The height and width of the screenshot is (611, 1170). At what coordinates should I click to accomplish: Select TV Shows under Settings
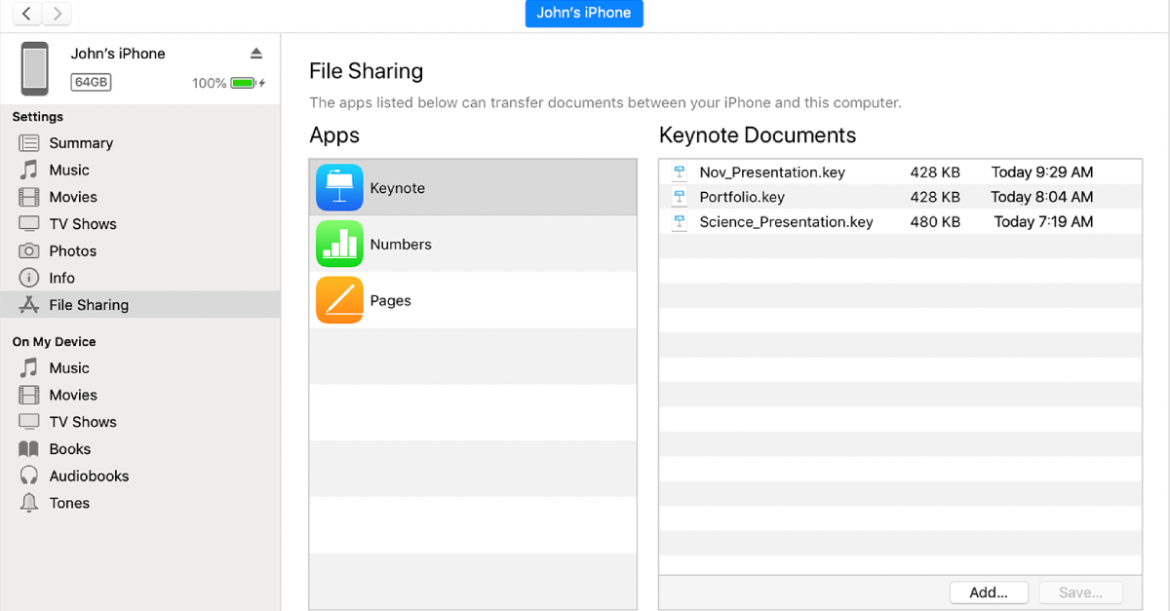point(81,223)
